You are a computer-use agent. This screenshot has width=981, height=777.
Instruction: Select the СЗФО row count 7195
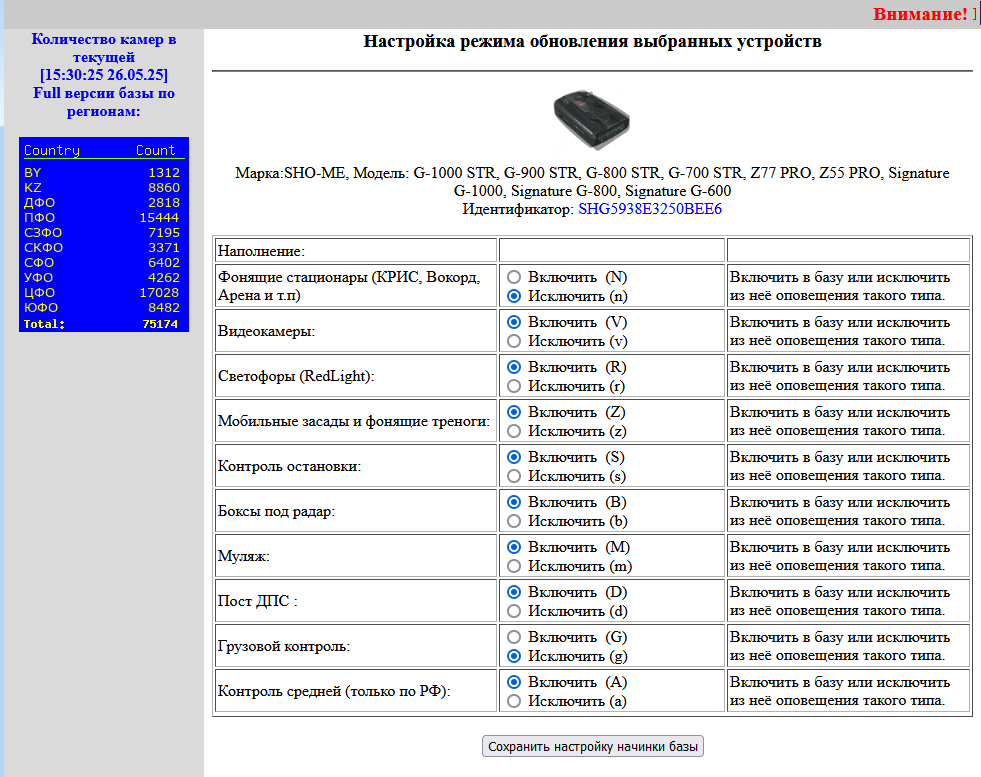[164, 233]
